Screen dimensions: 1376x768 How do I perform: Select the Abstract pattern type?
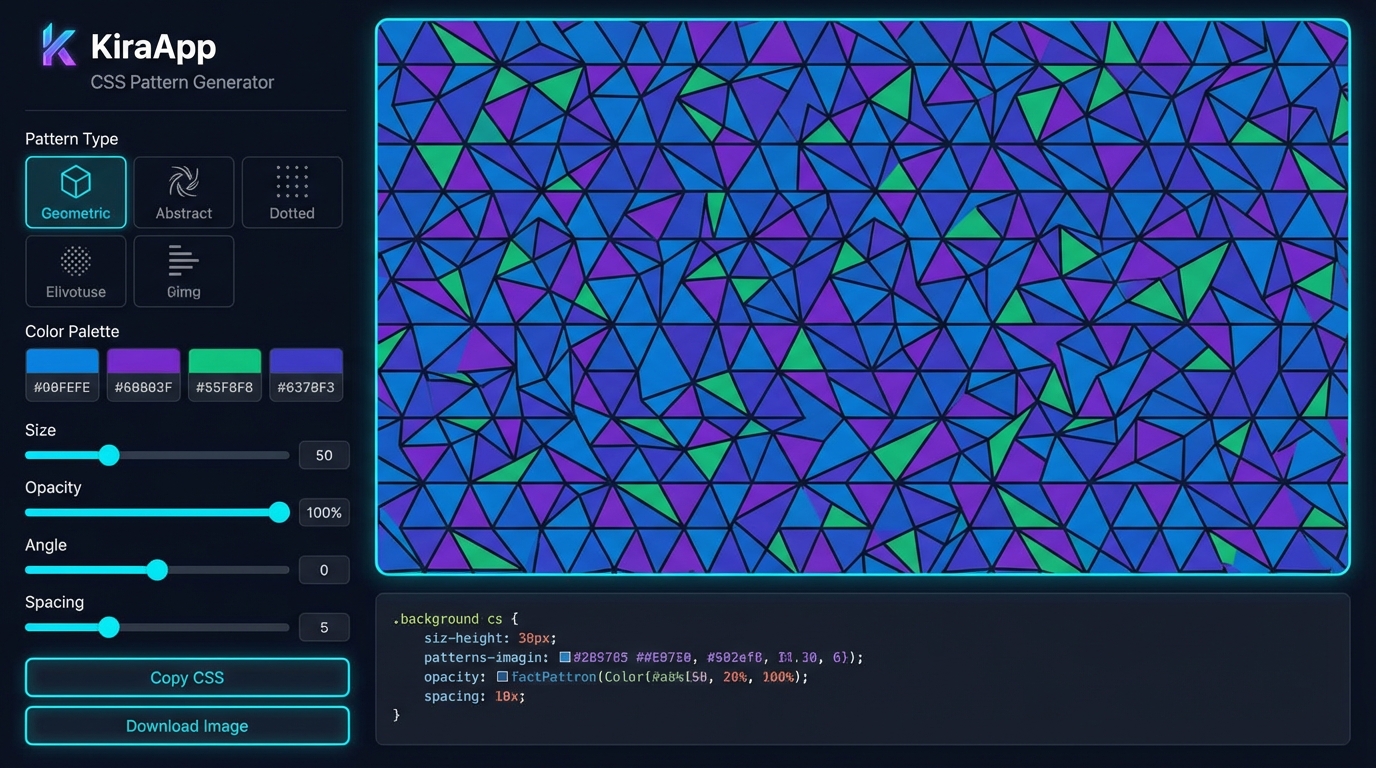click(183, 192)
